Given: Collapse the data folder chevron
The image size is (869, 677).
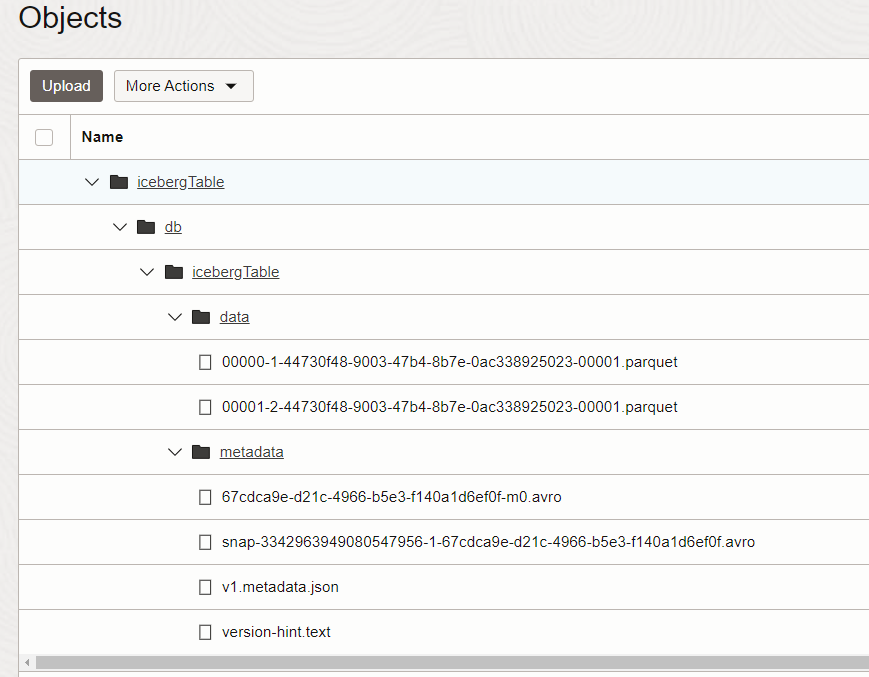Looking at the screenshot, I should click(175, 317).
